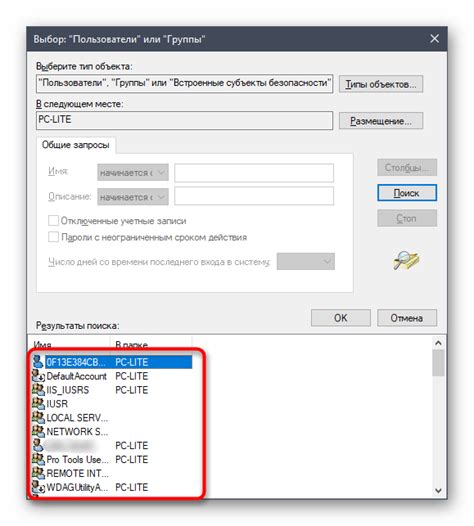Select the IIS_IUSRS group icon
The height and width of the screenshot is (526, 474).
click(x=38, y=389)
